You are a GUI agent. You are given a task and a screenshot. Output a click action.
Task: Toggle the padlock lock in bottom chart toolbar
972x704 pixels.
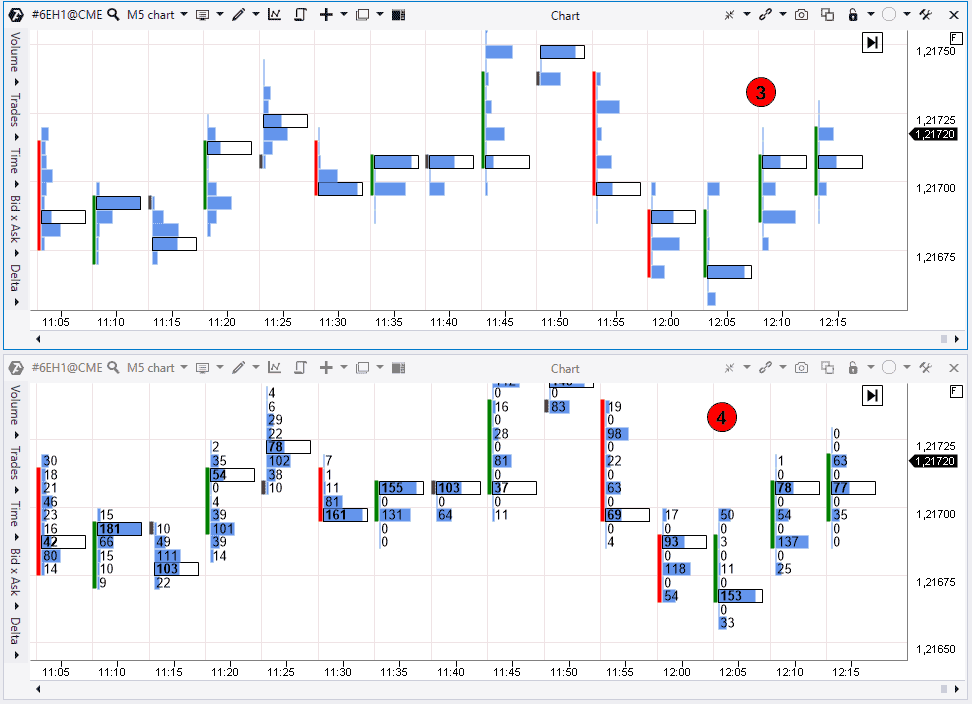click(x=853, y=368)
